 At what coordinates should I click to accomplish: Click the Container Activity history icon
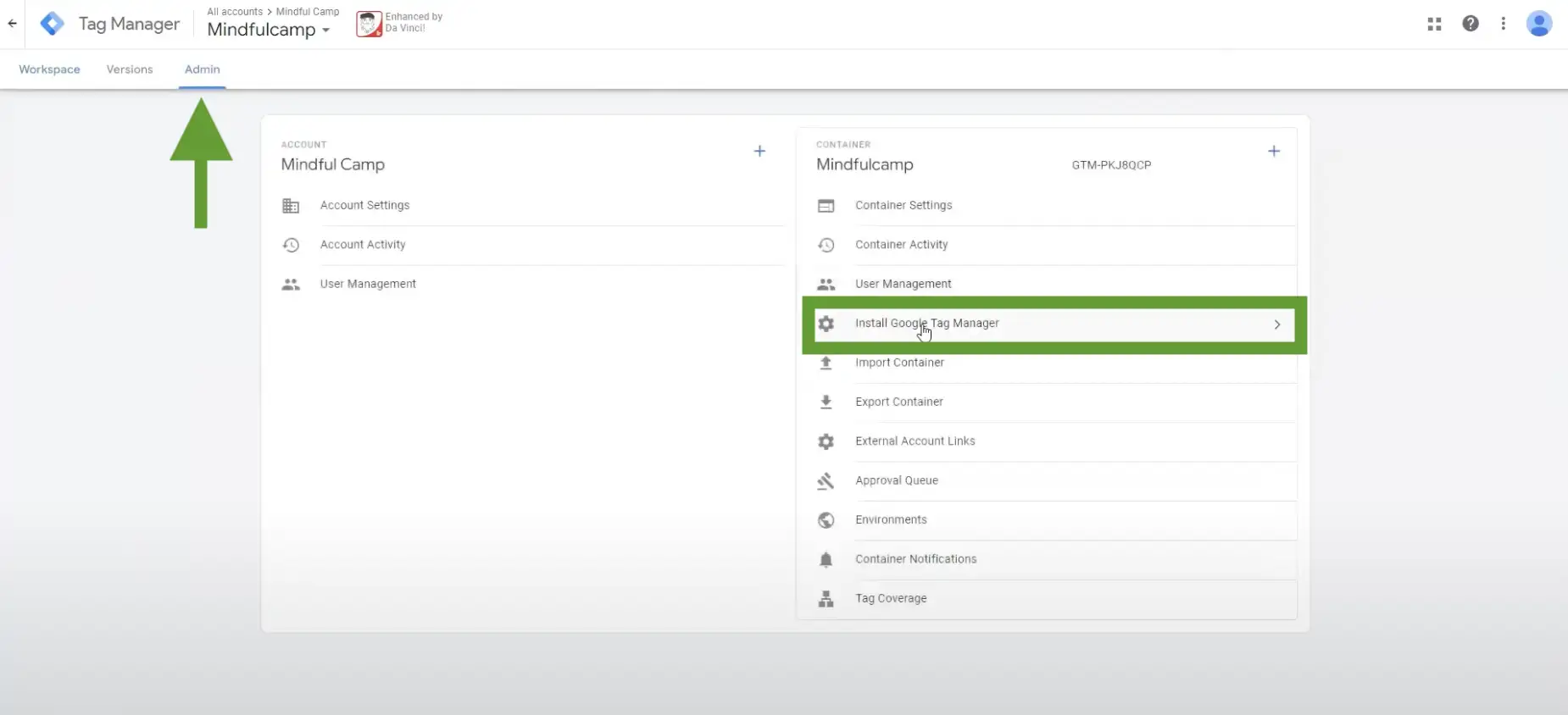pos(826,245)
